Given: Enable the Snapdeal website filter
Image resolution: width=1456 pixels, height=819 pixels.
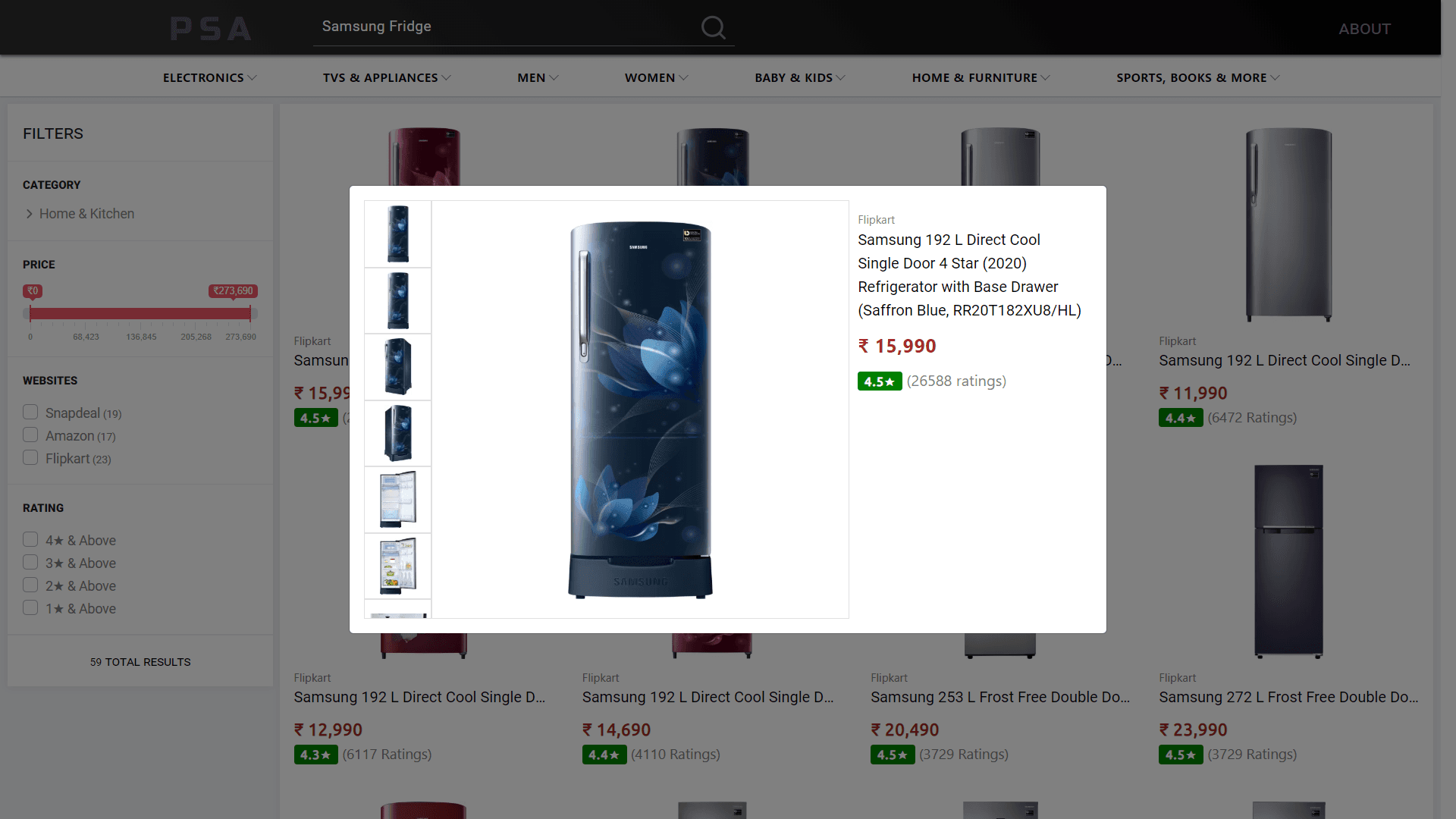Looking at the screenshot, I should pos(30,413).
